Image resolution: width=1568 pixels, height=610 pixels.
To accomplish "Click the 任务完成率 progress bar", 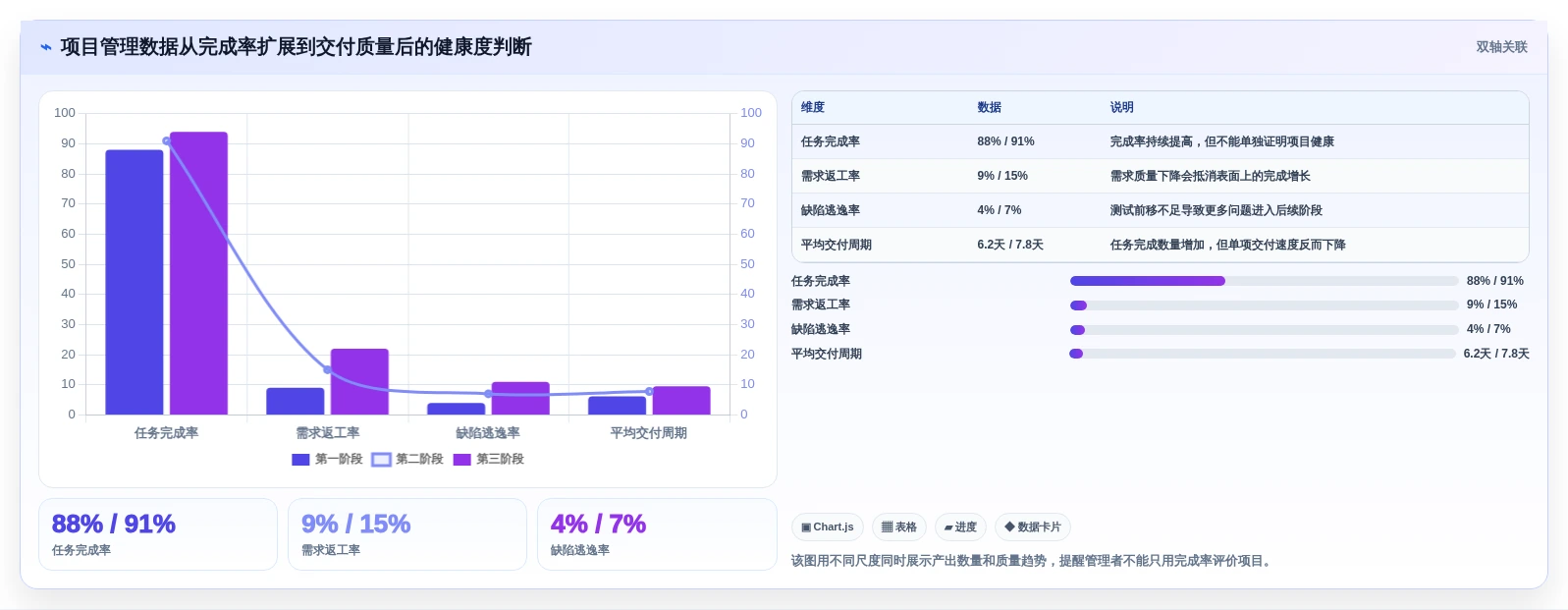I will [1264, 281].
